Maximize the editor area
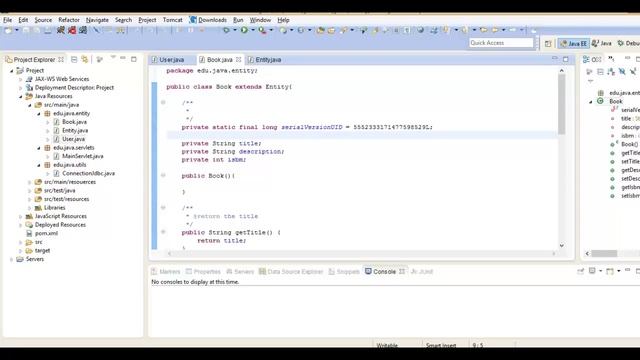Screen dimensions: 640x360 [x=566, y=59]
